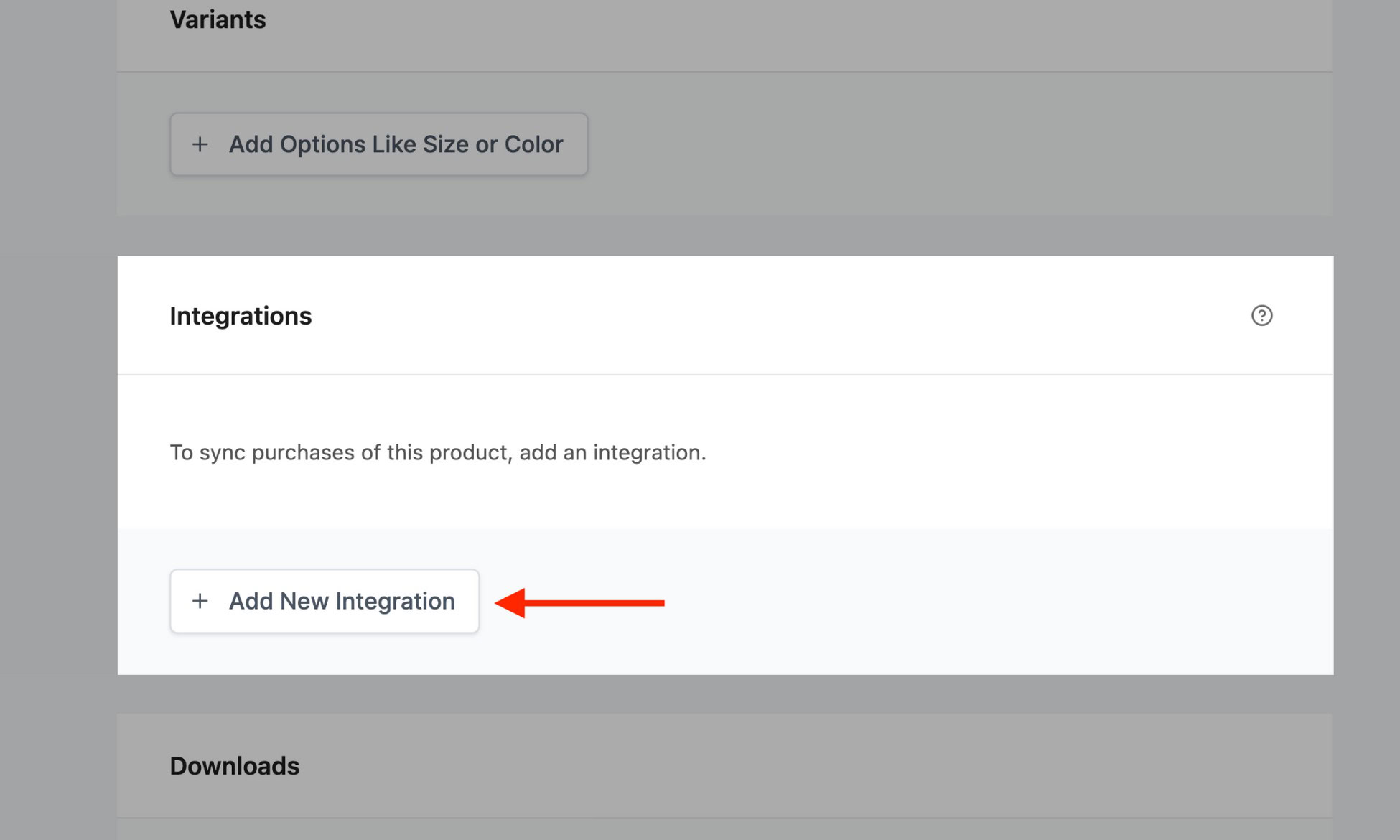The image size is (1400, 840).
Task: Click the plus icon beside Add New Integration
Action: click(200, 601)
